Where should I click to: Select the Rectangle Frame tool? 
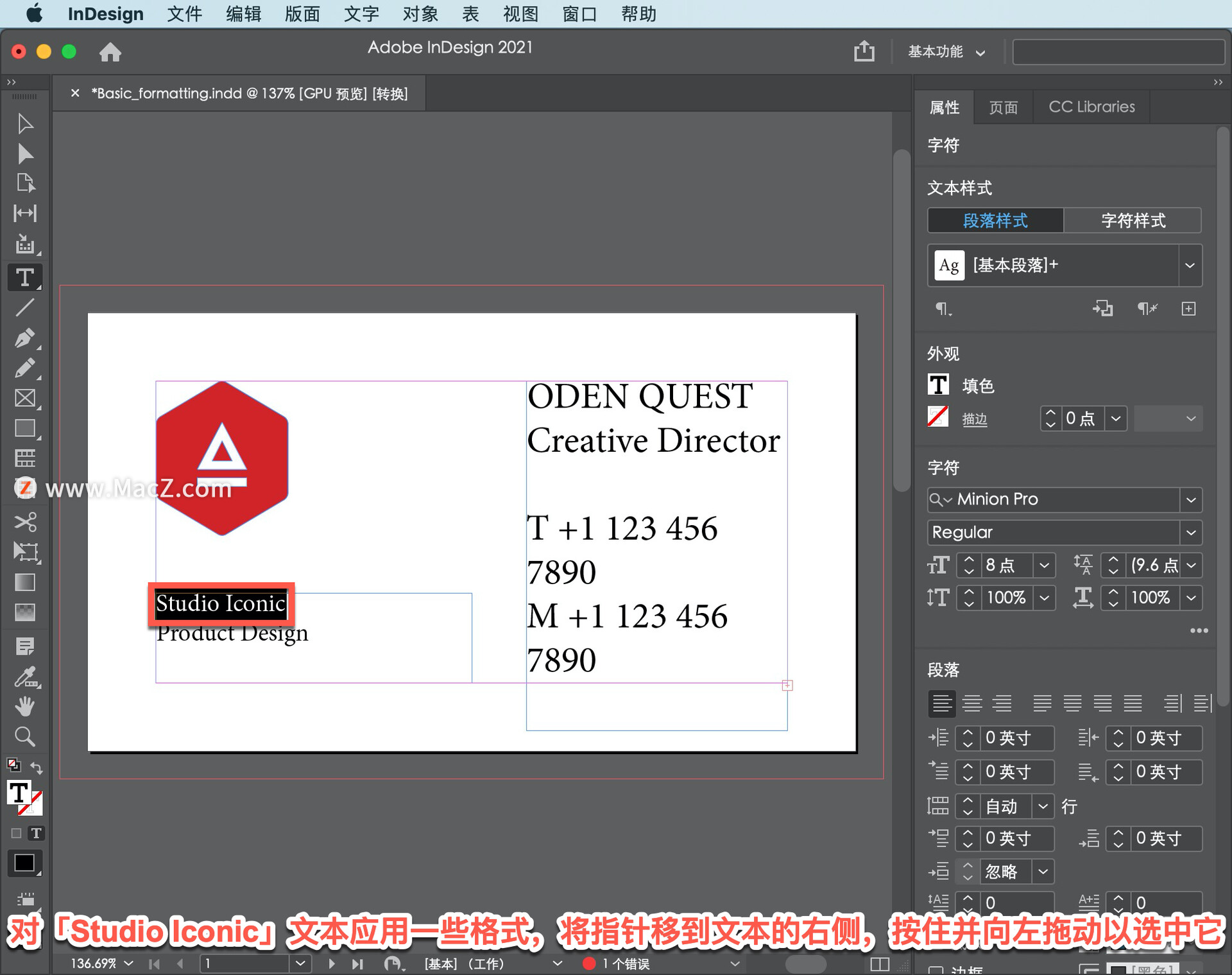pyautogui.click(x=25, y=398)
